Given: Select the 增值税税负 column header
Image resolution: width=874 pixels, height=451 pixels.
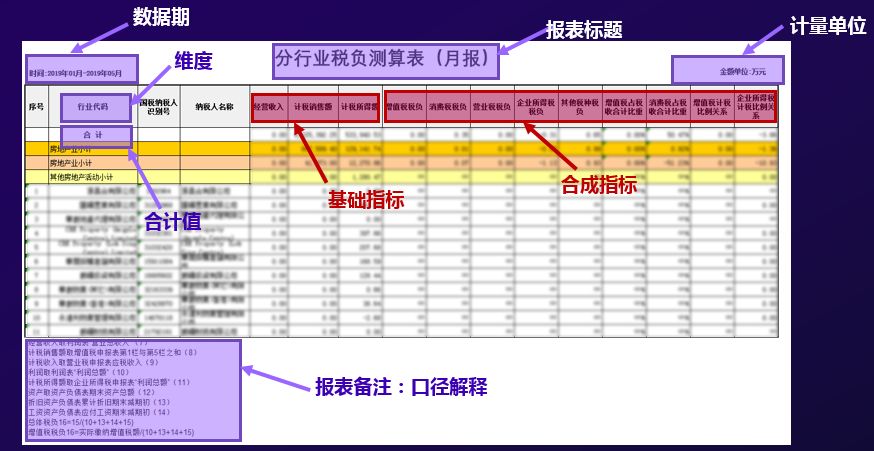Looking at the screenshot, I should pos(406,106).
